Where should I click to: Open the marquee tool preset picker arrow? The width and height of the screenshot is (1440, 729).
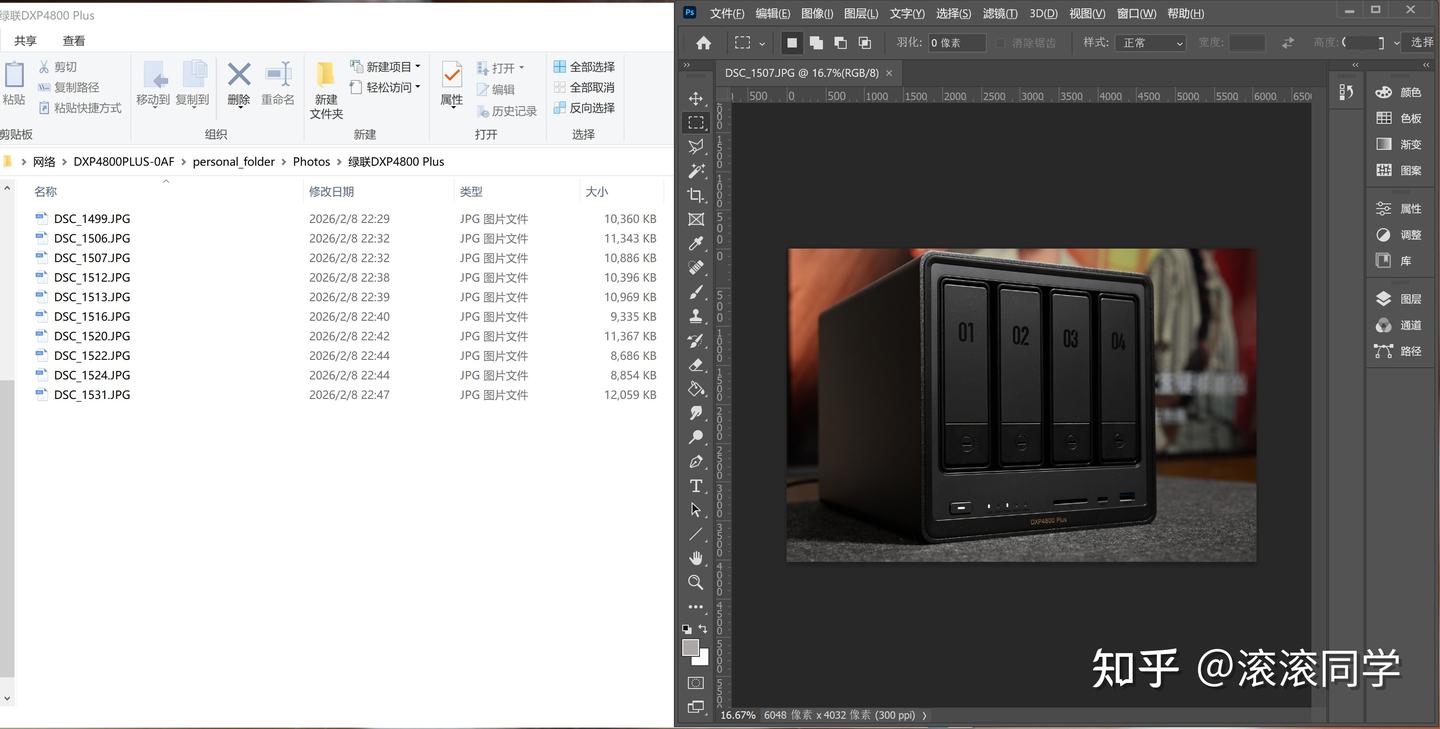point(762,44)
